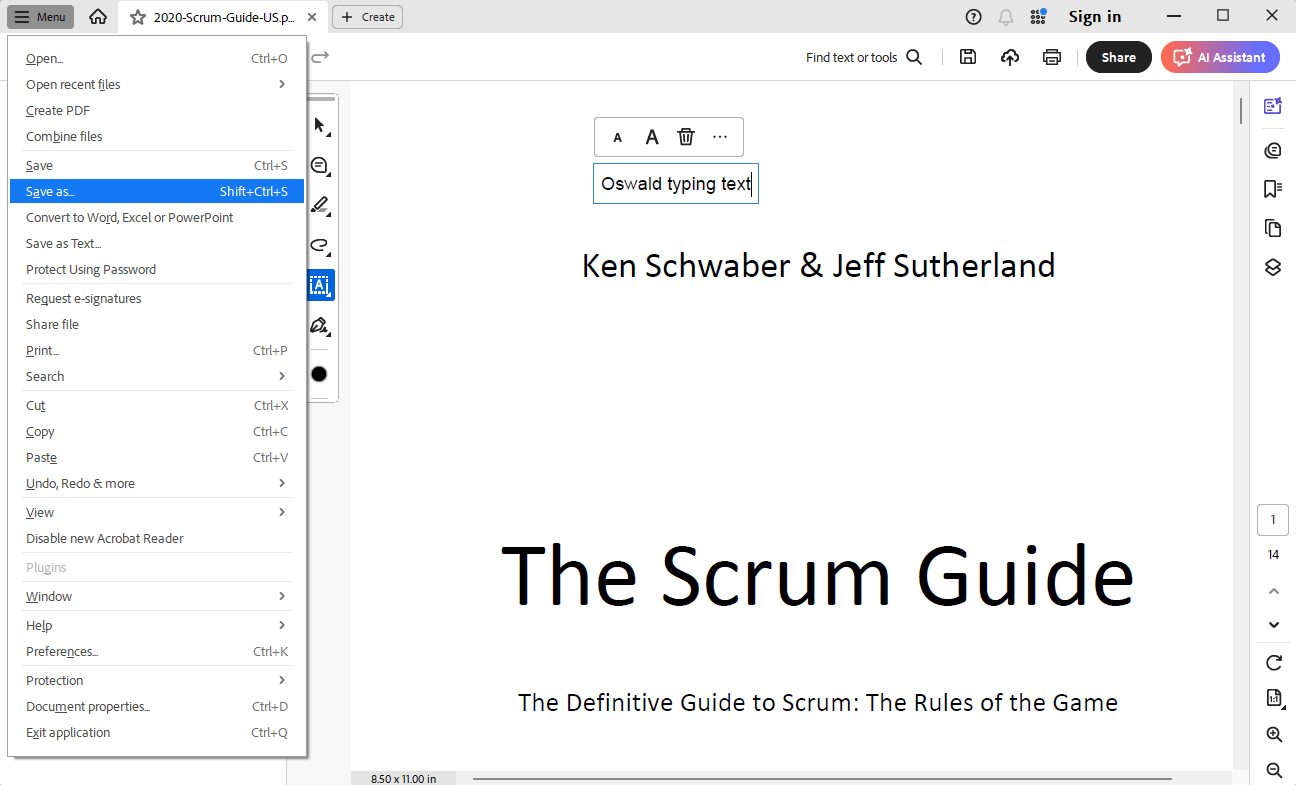
Task: Rotate the page clockwise
Action: (1274, 662)
